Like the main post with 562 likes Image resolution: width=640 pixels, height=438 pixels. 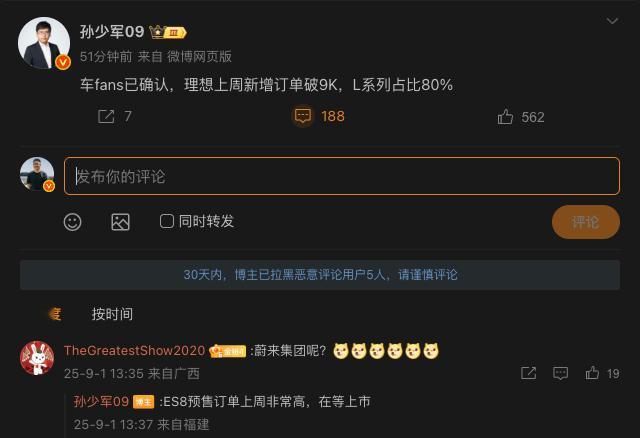(505, 117)
